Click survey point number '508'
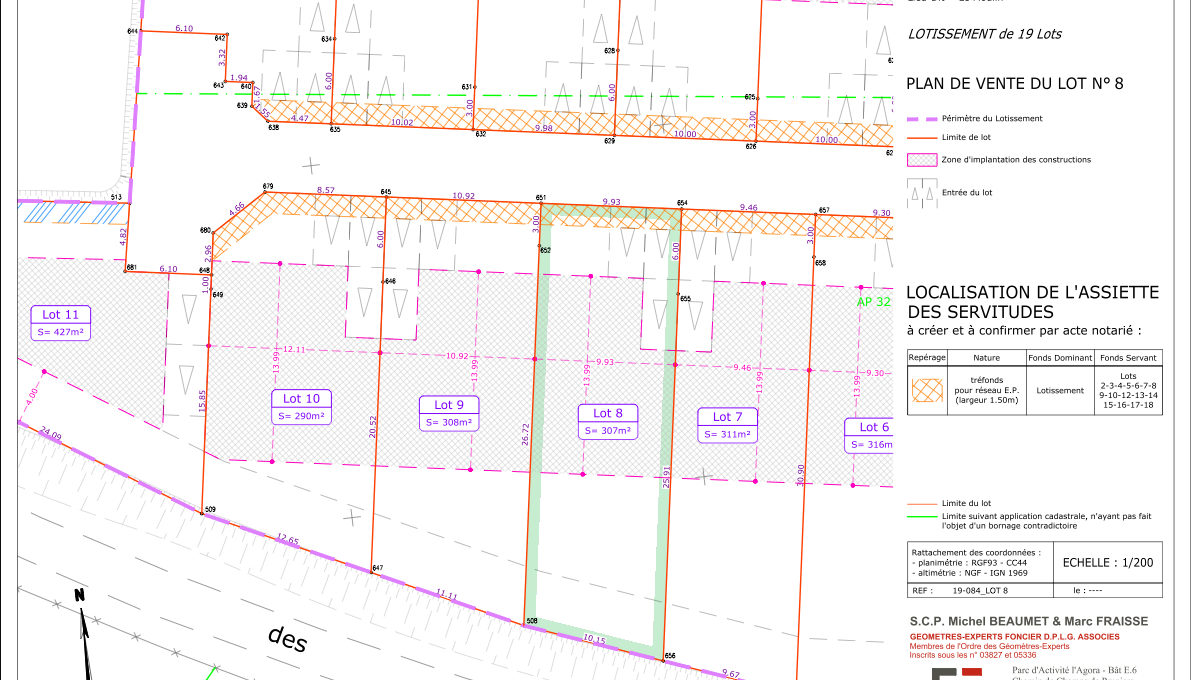The width and height of the screenshot is (1191, 680). click(532, 621)
